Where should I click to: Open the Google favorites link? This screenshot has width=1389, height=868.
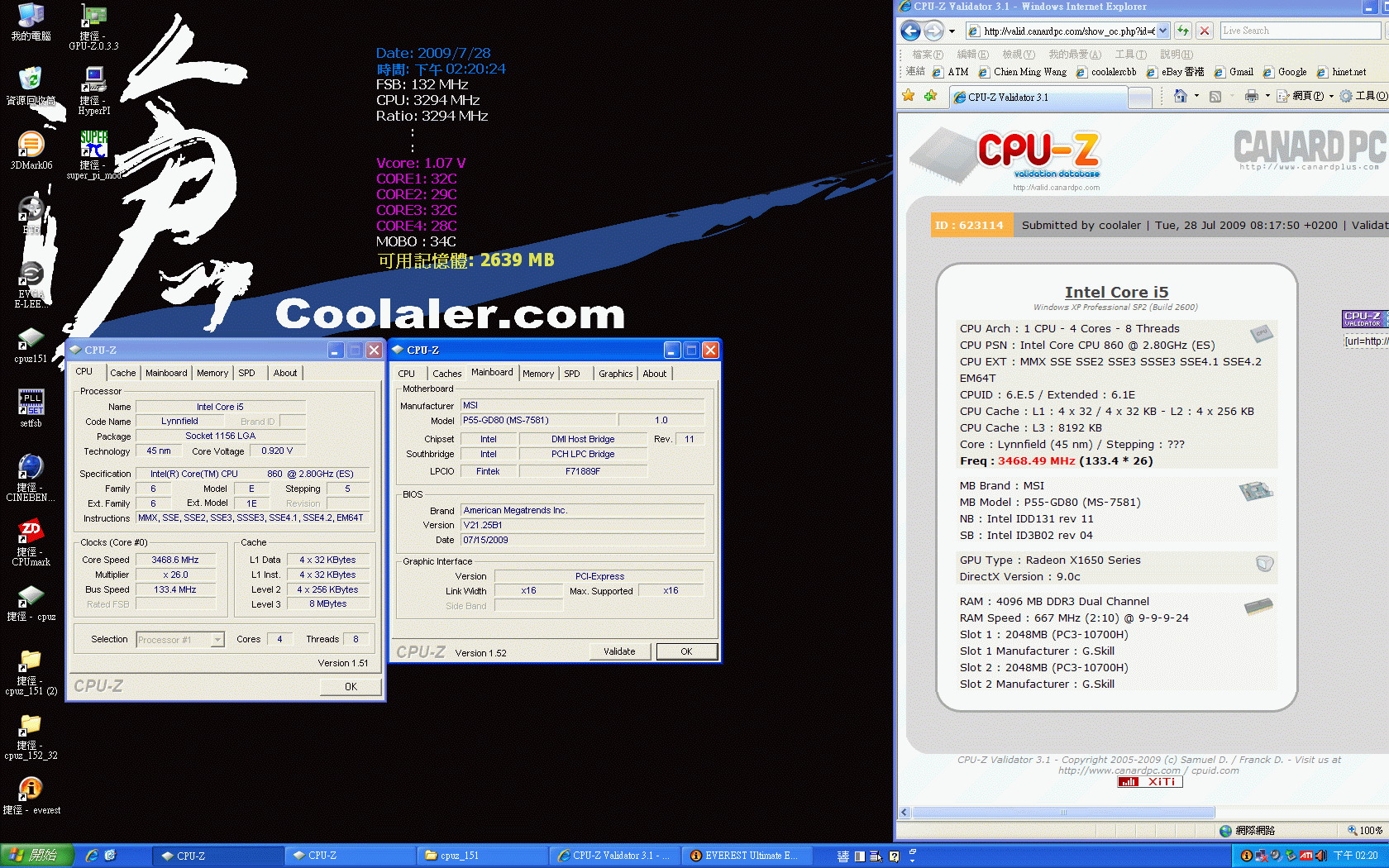click(1284, 72)
